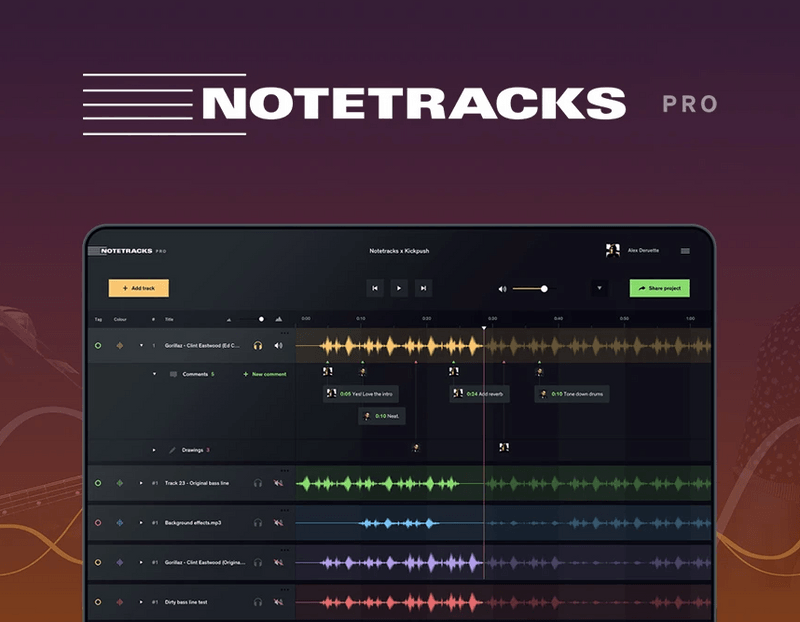This screenshot has width=800, height=622.
Task: Click the pencil icon next to Drawings
Action: tap(172, 450)
